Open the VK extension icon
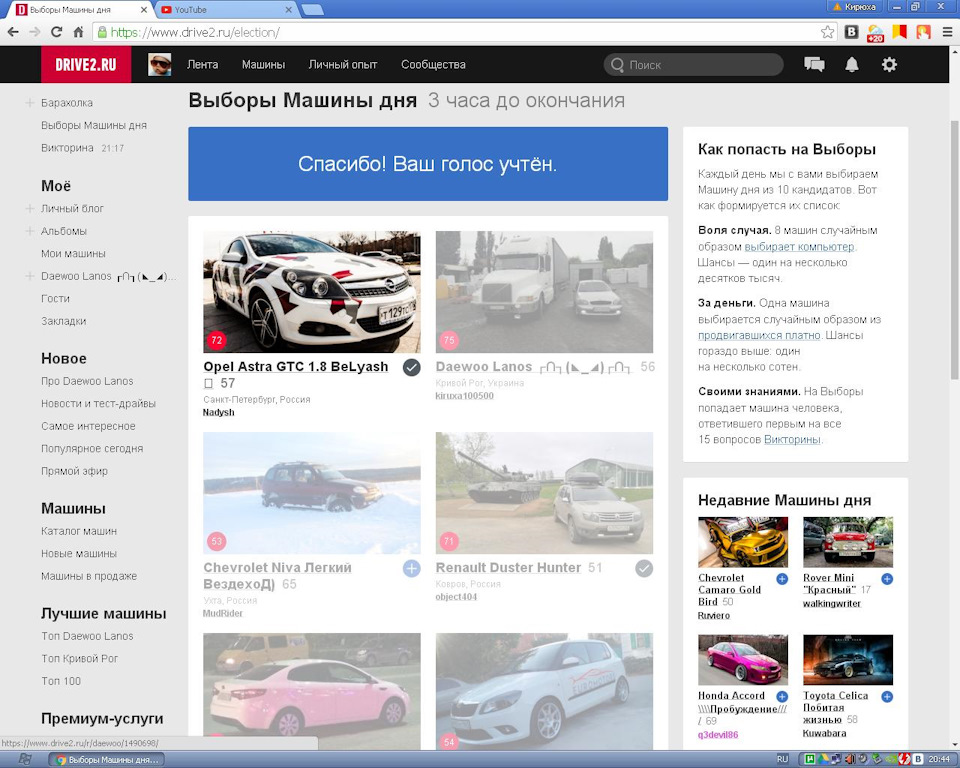960x768 pixels. [851, 32]
